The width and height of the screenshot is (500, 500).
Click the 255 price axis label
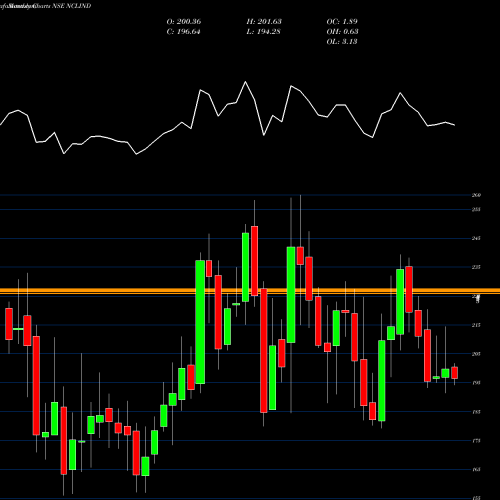[476, 210]
